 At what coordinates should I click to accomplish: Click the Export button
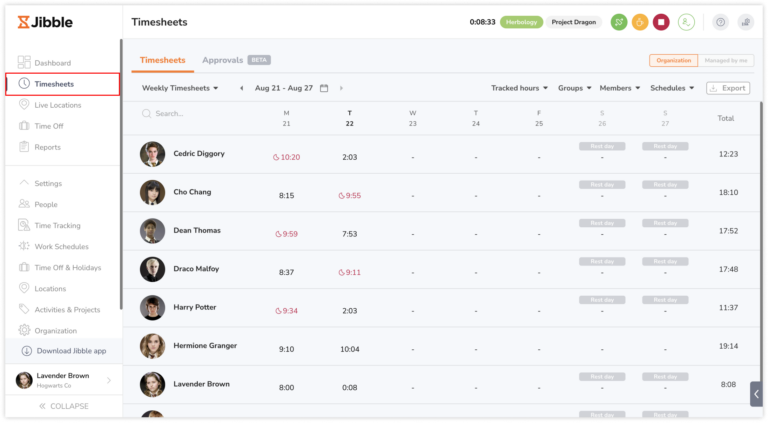[727, 88]
